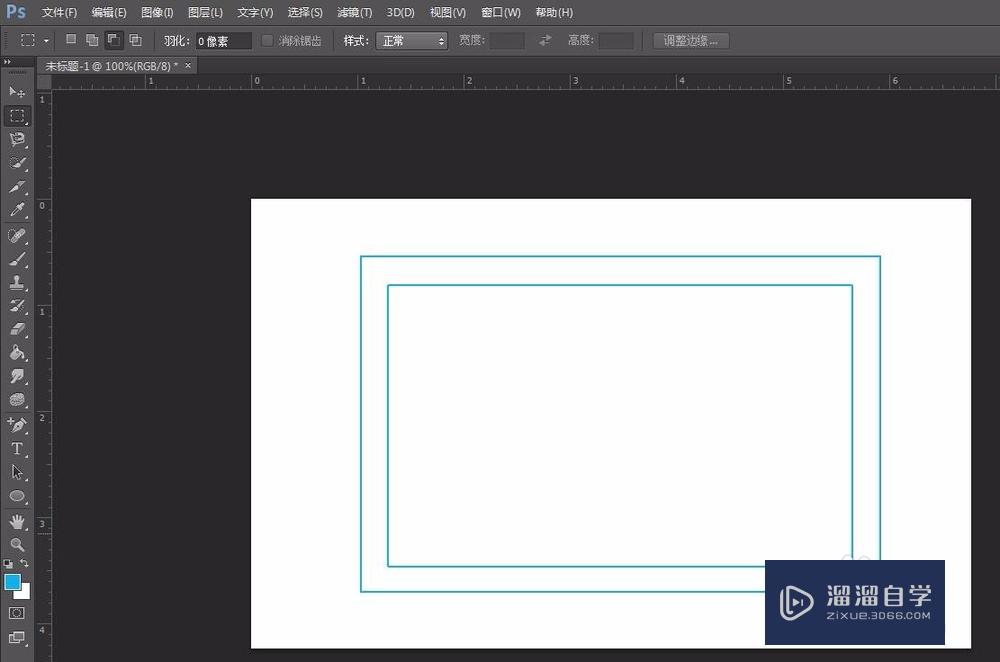
Task: Select the Lasso tool
Action: coord(17,139)
